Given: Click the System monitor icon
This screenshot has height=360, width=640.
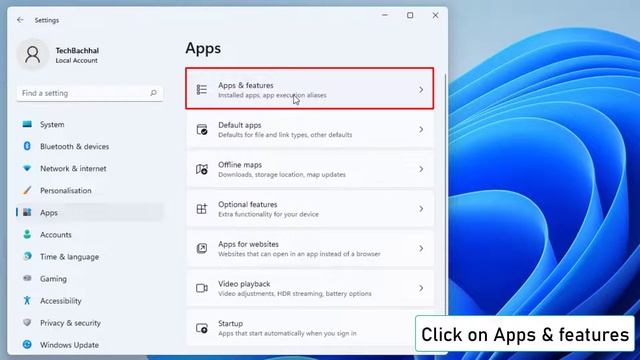Looking at the screenshot, I should pos(27,124).
